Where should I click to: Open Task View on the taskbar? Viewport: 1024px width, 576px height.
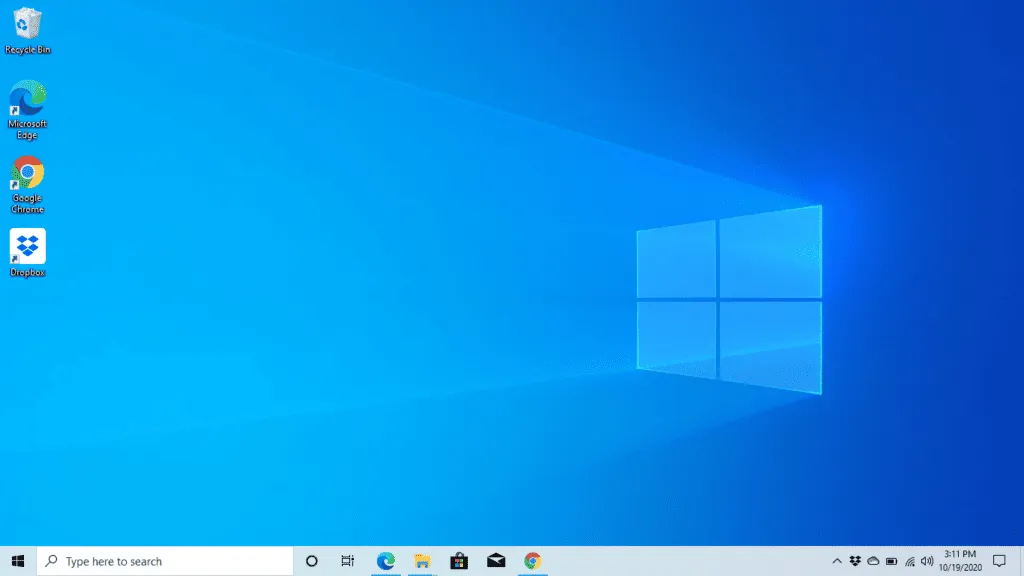(x=347, y=561)
